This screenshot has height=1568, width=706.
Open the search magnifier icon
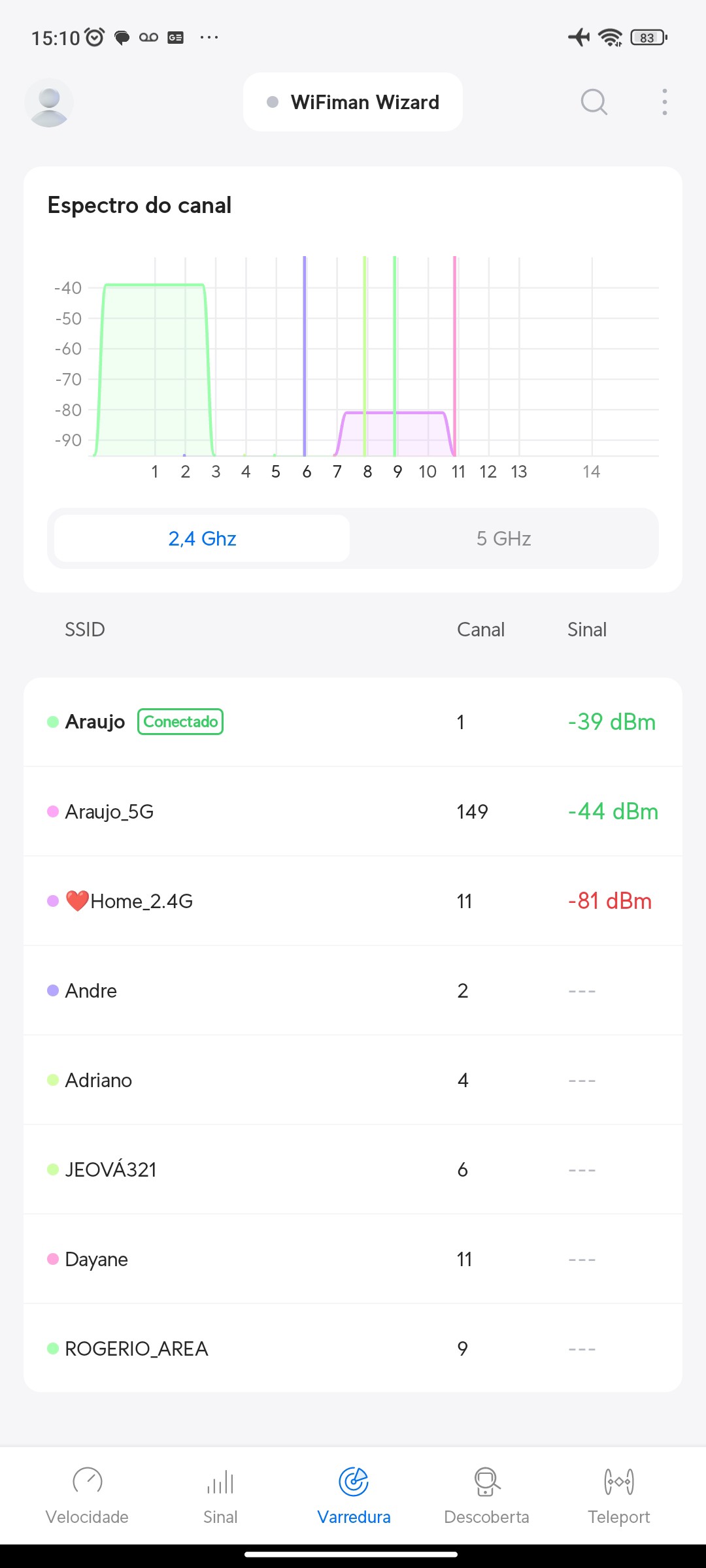click(x=594, y=102)
